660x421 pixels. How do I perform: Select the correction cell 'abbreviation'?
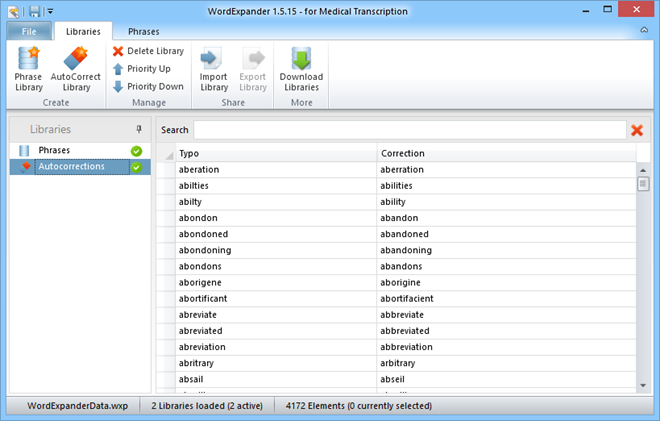[x=506, y=347]
